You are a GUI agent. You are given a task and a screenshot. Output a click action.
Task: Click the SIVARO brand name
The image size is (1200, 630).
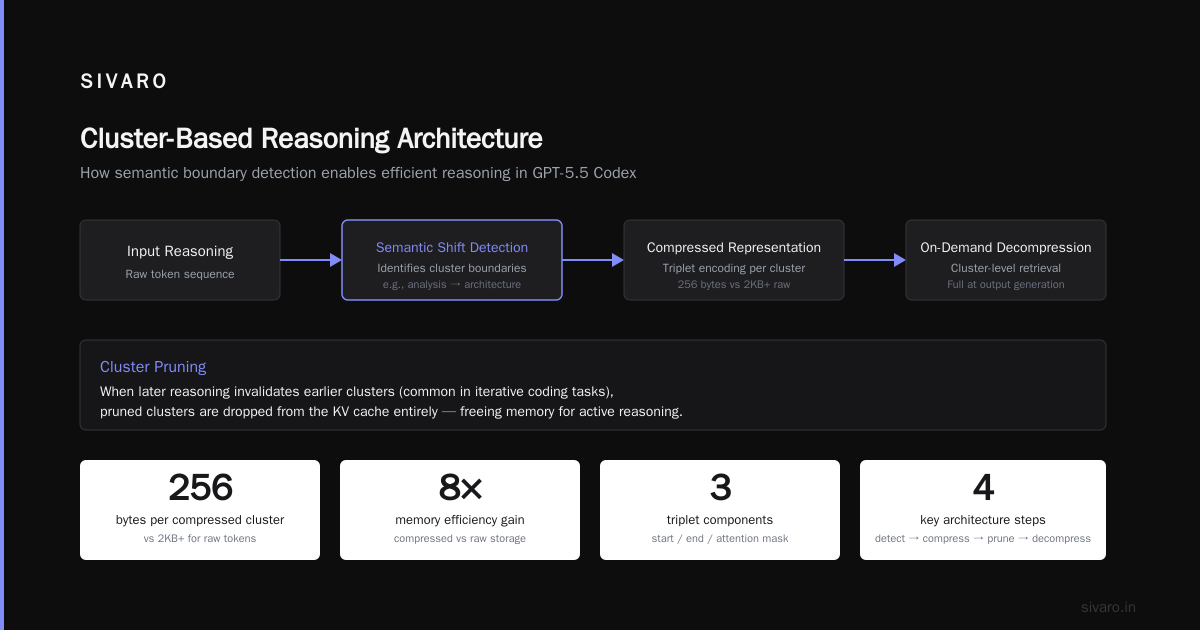coord(124,82)
